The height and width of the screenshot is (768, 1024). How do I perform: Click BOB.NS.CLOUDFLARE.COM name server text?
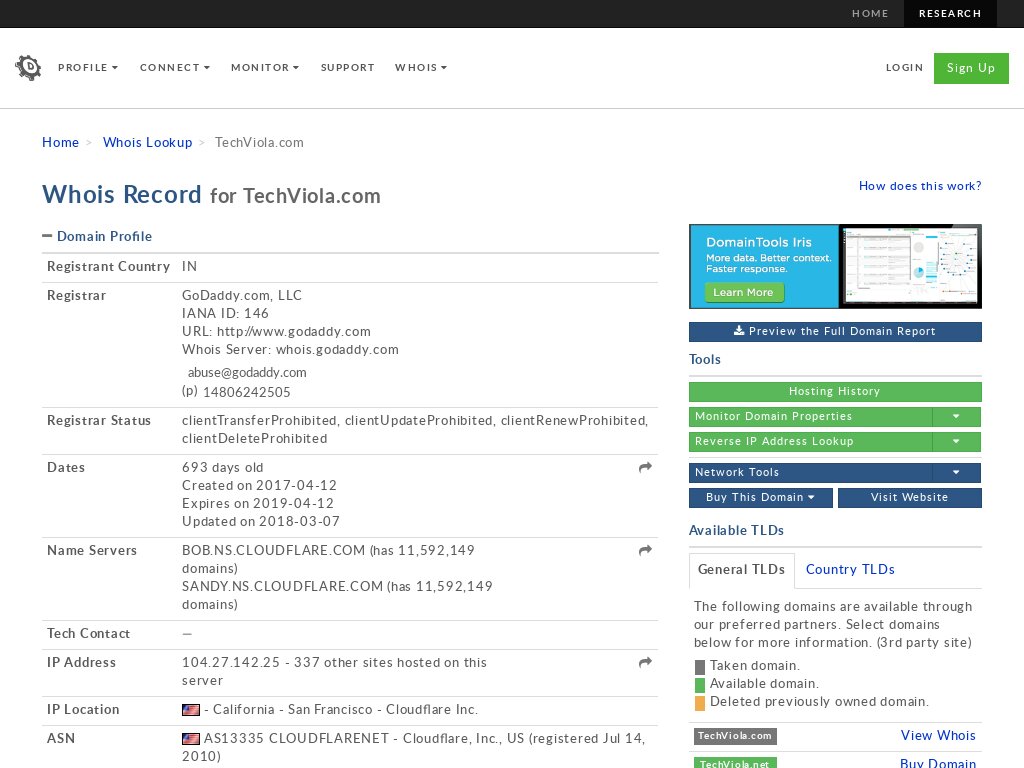(274, 551)
